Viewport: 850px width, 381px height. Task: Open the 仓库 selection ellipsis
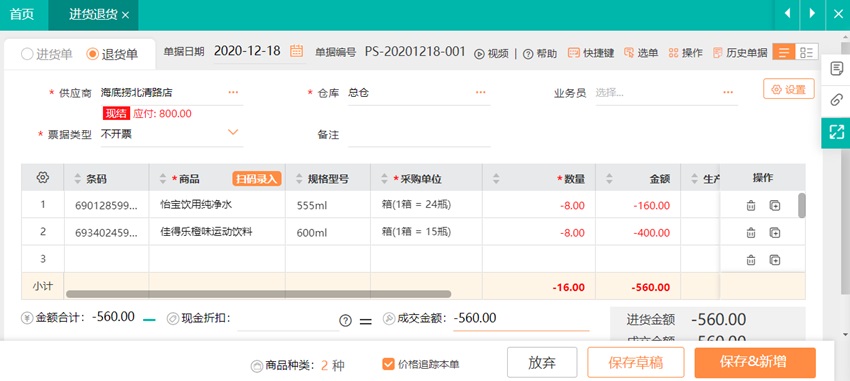click(481, 93)
